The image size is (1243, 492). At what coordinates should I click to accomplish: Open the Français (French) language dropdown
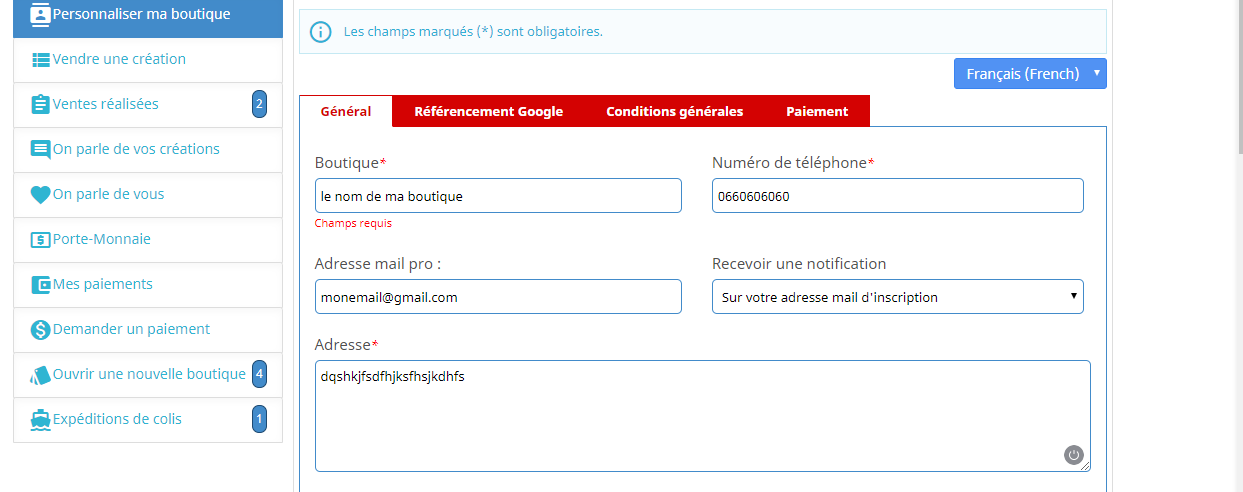[1030, 74]
